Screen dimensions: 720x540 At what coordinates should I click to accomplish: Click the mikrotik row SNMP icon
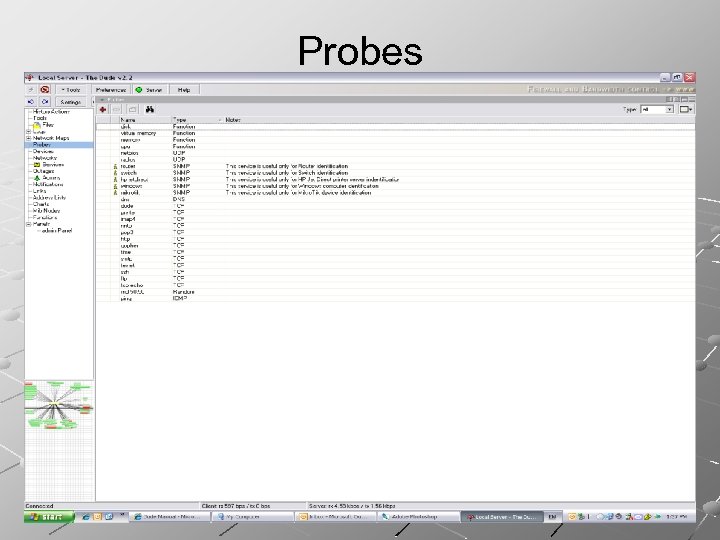(x=115, y=193)
